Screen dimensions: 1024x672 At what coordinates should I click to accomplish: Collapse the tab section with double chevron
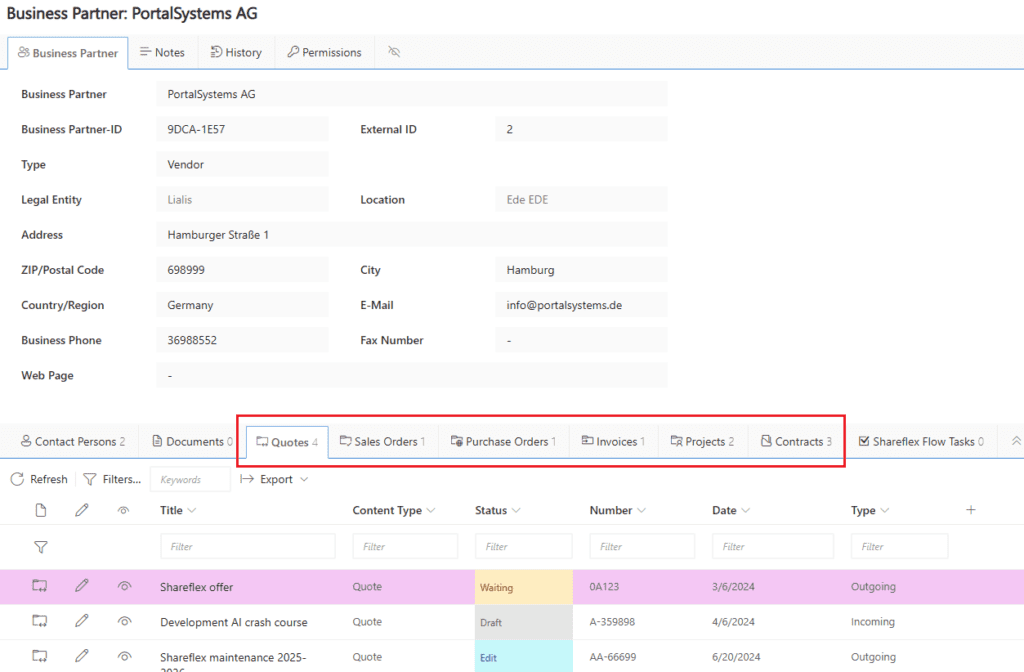click(x=1016, y=441)
